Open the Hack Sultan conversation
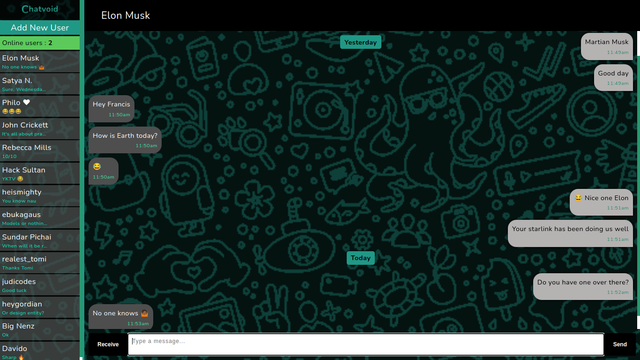This screenshot has height=360, width=640. coord(40,173)
